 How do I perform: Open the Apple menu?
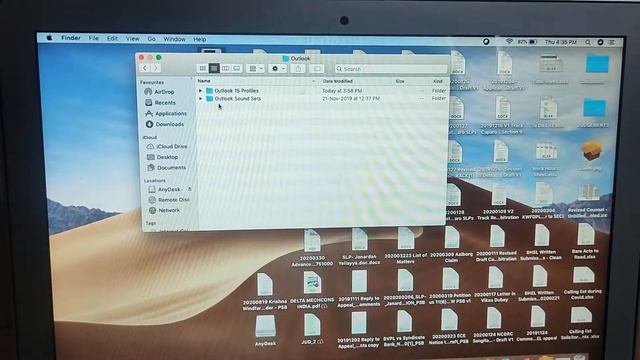coord(49,38)
